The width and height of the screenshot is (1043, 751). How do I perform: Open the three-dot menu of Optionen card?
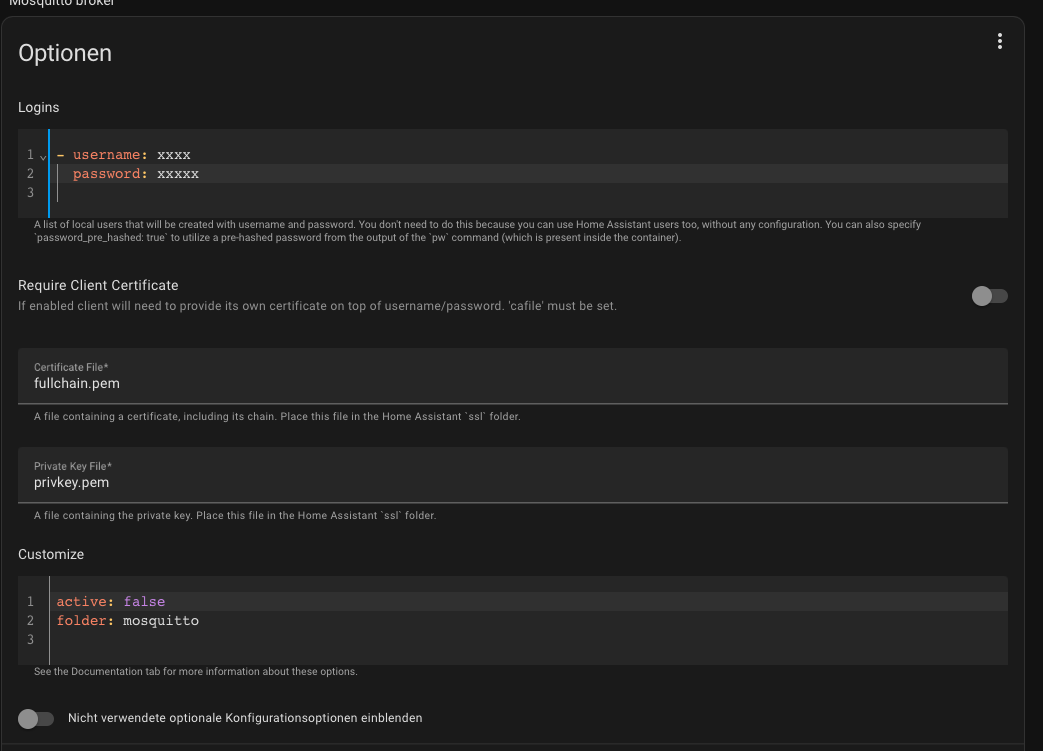[x=999, y=41]
